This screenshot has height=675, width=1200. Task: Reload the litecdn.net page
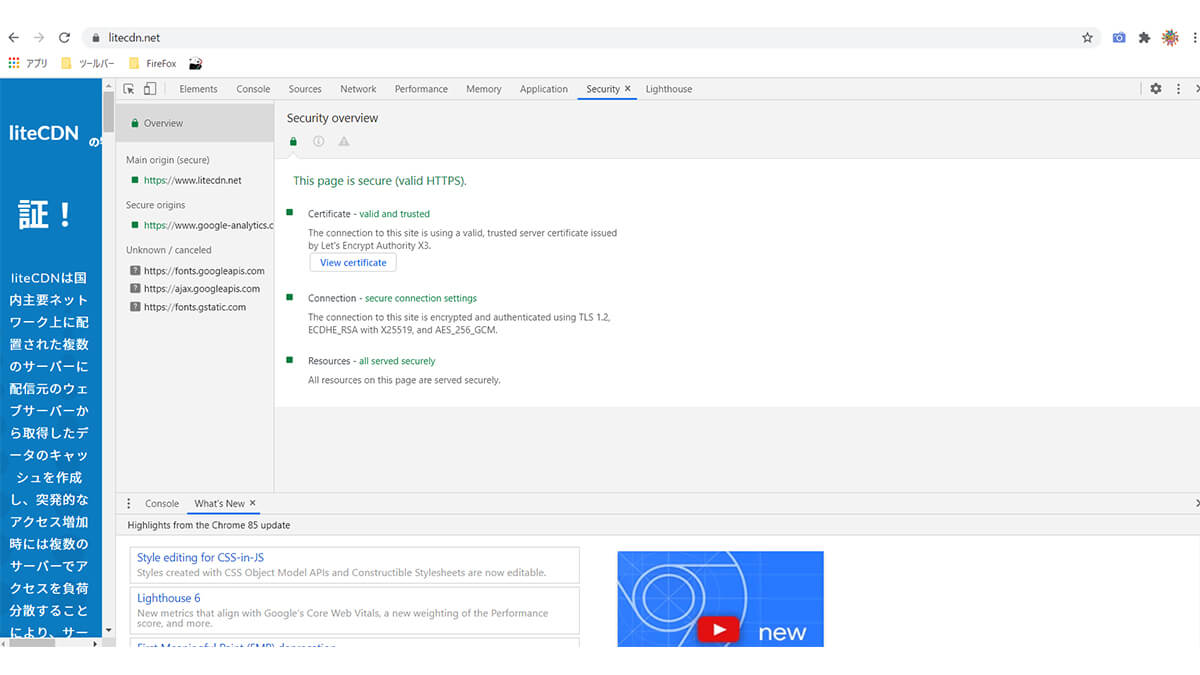(64, 37)
